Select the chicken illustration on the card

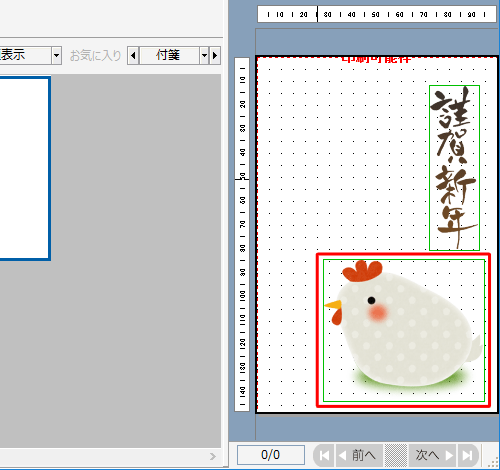pos(404,330)
